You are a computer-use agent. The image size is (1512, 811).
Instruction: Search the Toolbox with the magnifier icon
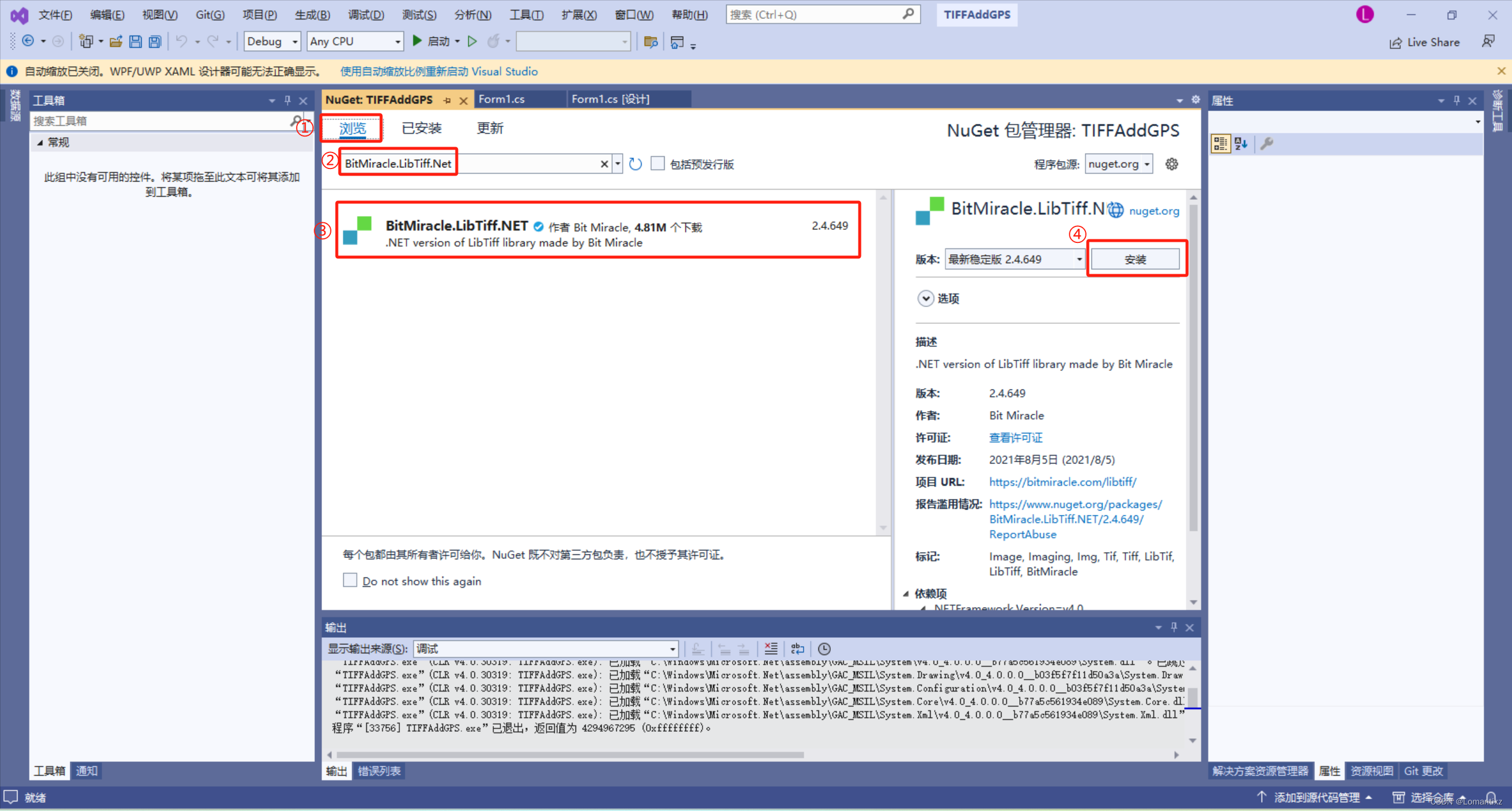pyautogui.click(x=295, y=121)
